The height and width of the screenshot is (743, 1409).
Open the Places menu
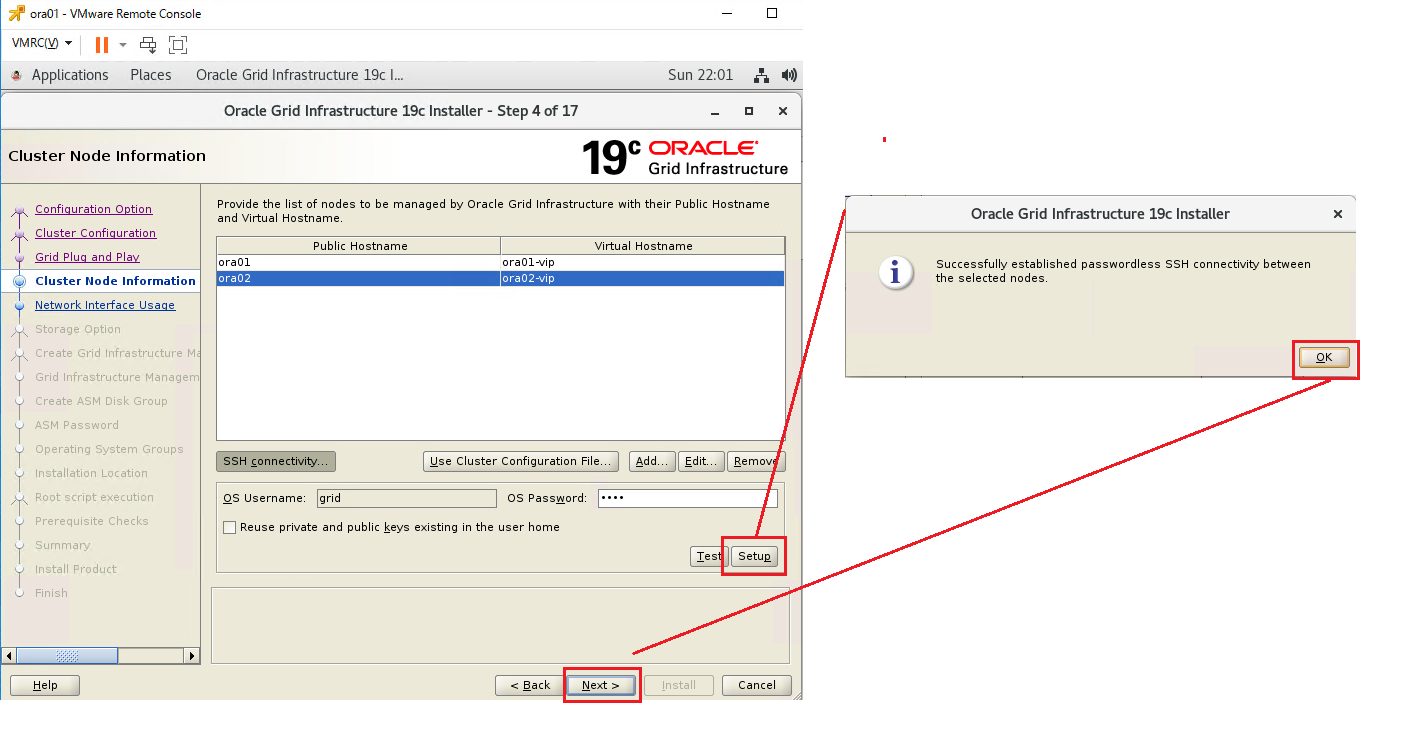point(151,75)
